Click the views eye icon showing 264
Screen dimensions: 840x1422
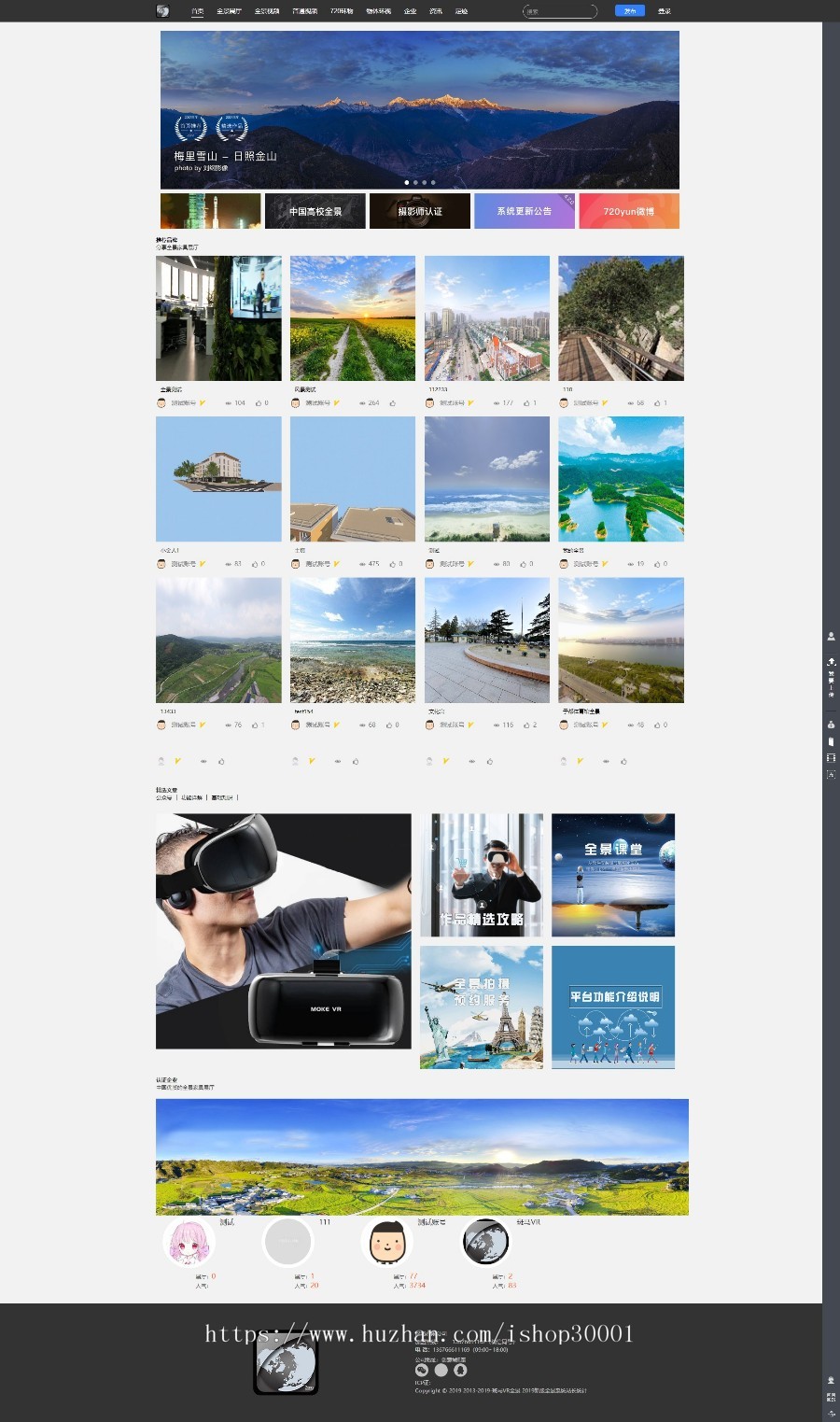click(362, 403)
